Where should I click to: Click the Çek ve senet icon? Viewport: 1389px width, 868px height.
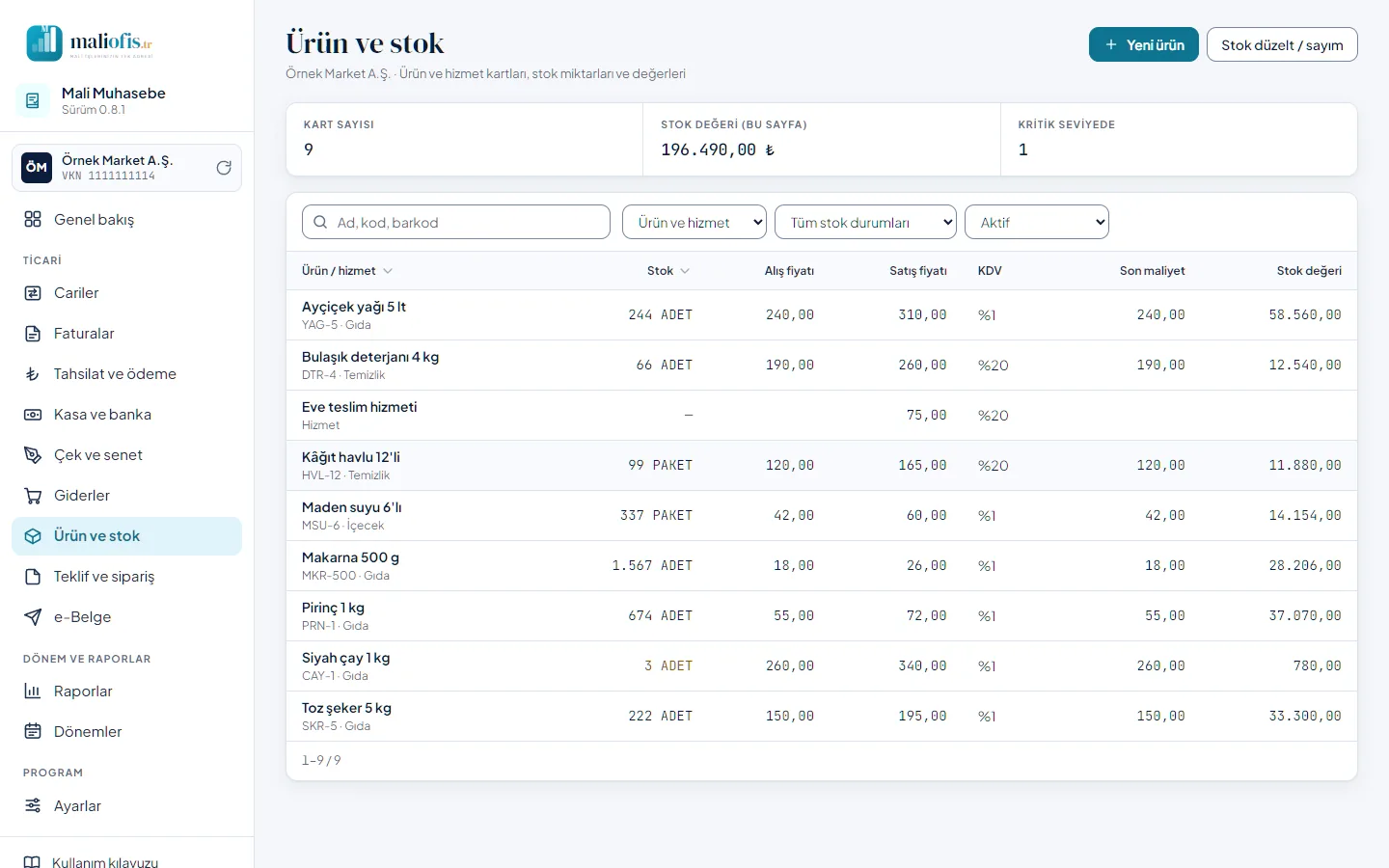(x=33, y=455)
